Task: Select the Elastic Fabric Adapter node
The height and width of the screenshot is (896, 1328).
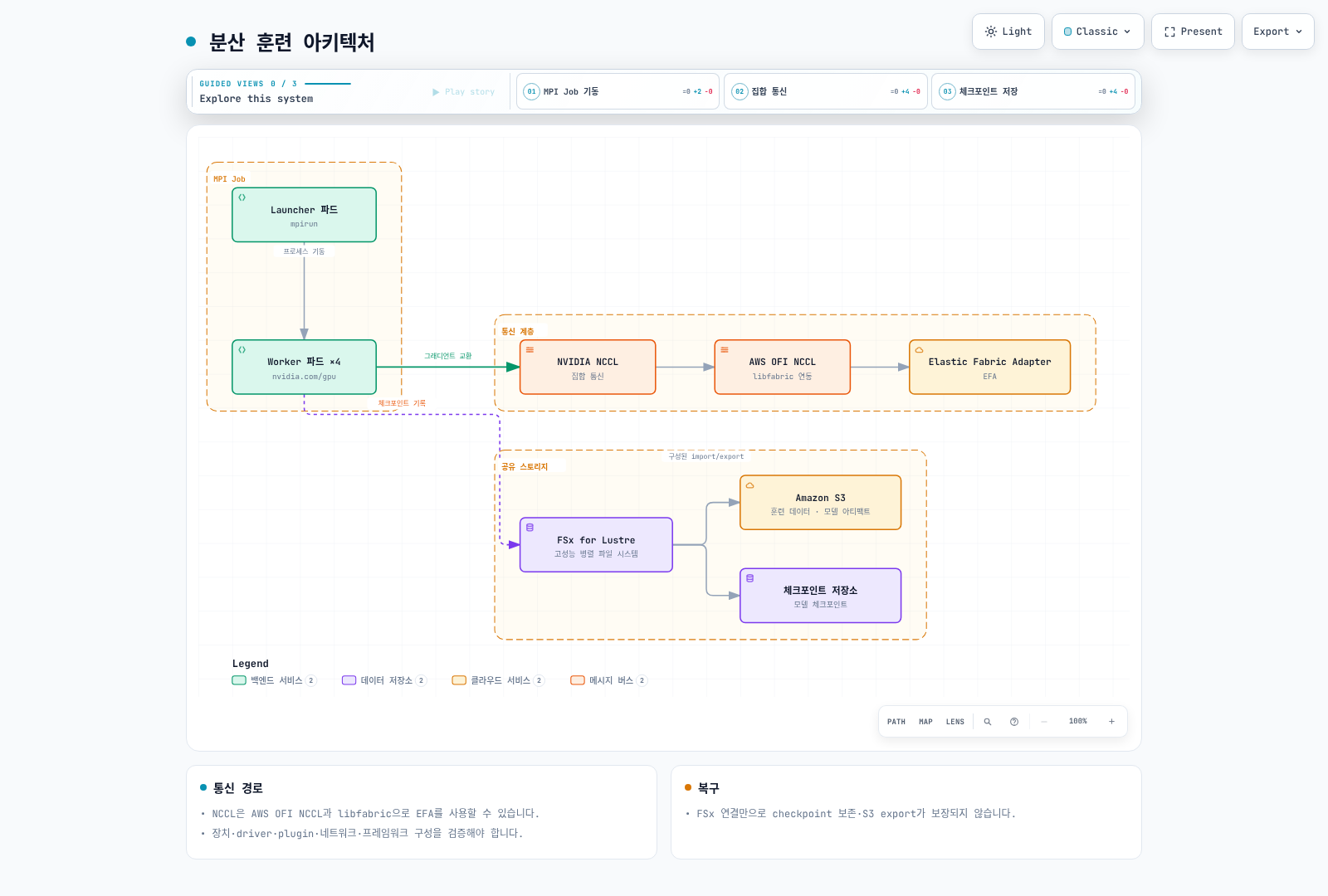Action: [x=990, y=367]
